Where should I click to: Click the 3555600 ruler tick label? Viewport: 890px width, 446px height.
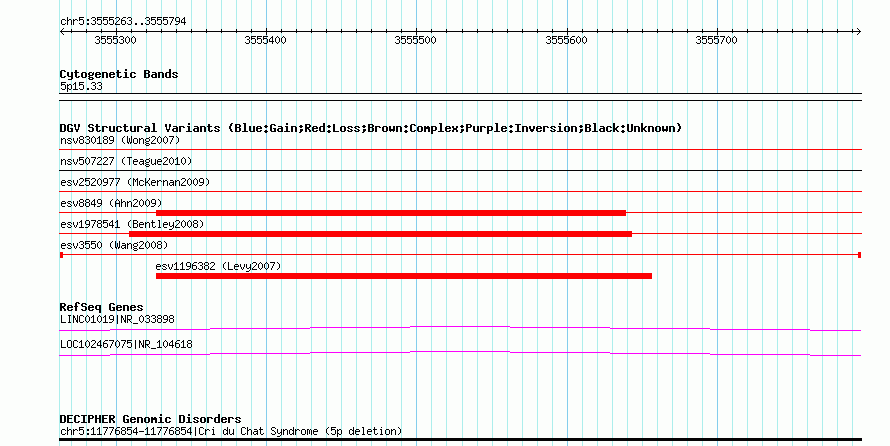point(566,40)
